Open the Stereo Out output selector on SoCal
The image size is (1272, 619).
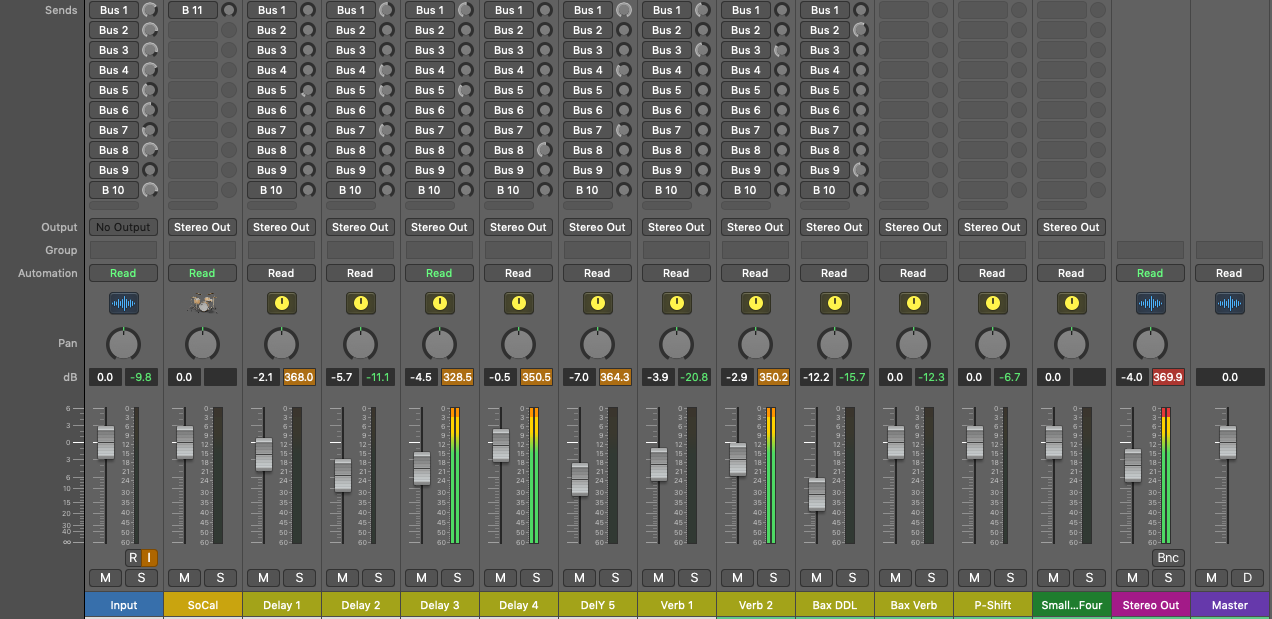(202, 227)
